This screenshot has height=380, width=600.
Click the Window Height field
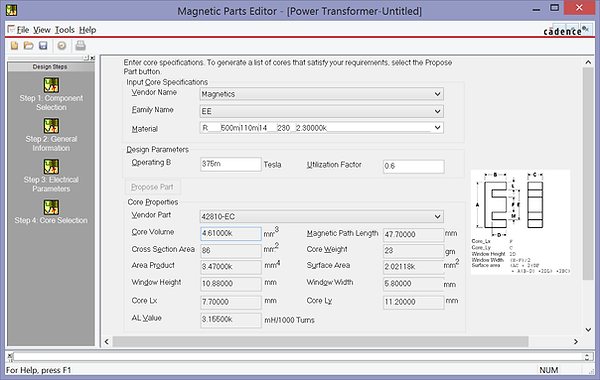point(231,284)
